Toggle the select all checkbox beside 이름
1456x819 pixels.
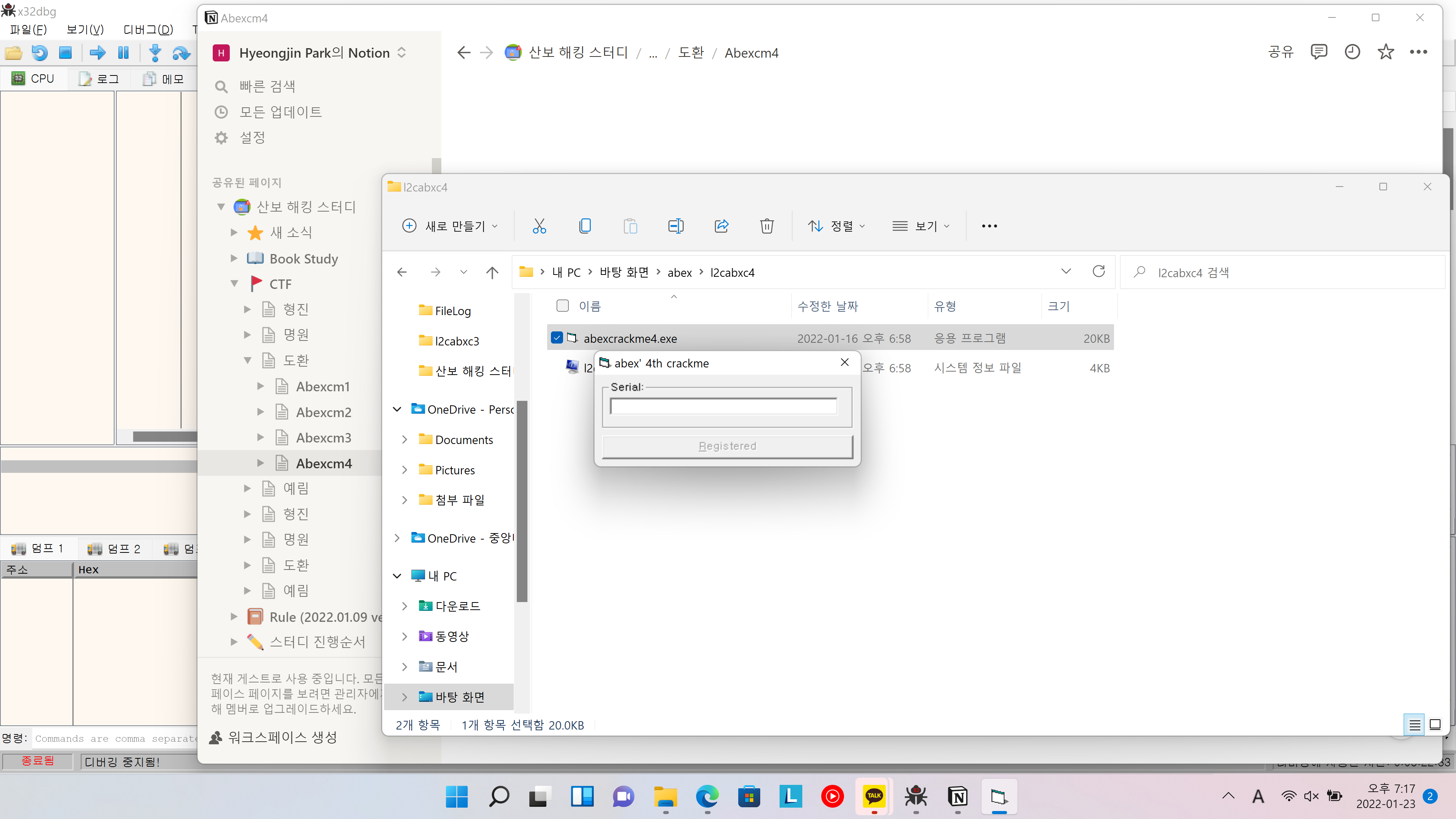[x=562, y=306]
